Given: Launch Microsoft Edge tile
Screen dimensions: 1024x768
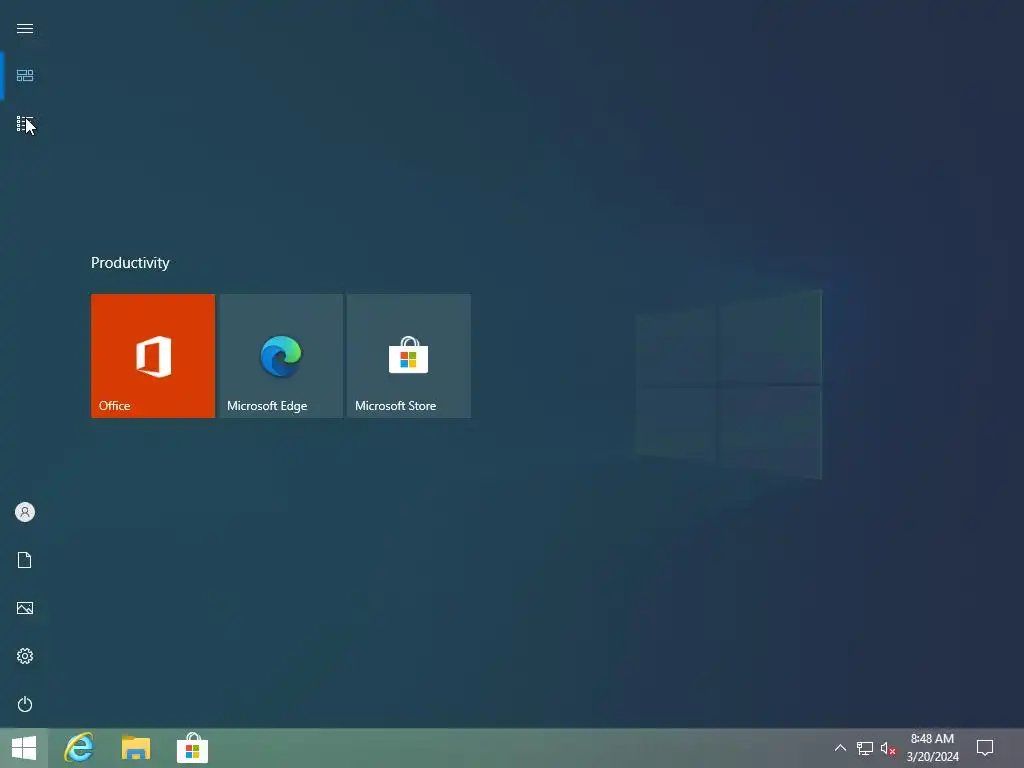Looking at the screenshot, I should 281,356.
